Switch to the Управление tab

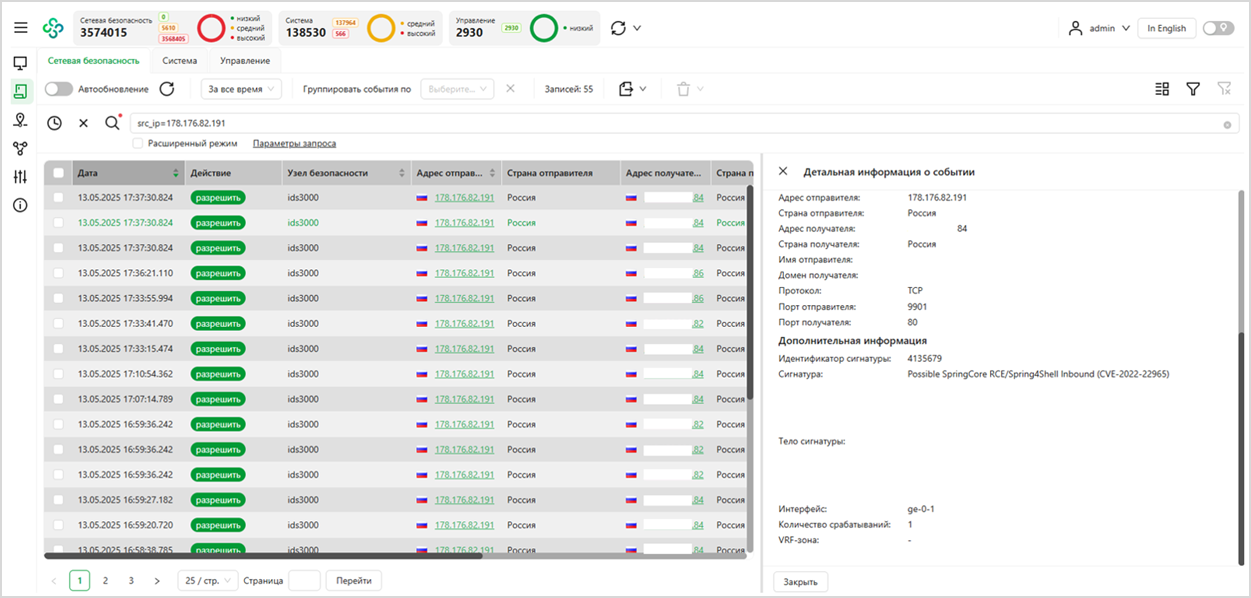245,61
